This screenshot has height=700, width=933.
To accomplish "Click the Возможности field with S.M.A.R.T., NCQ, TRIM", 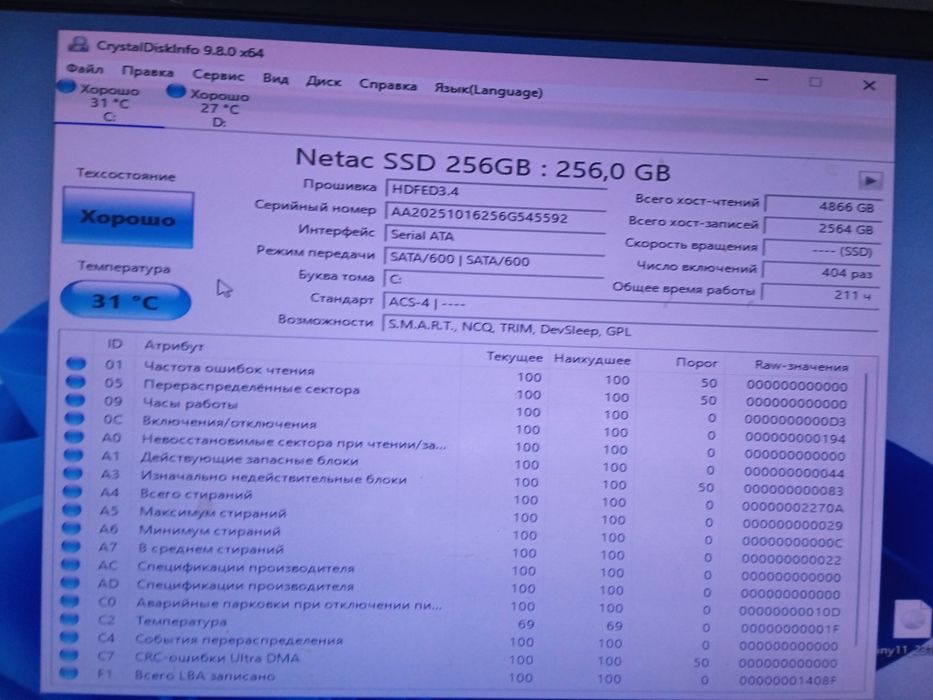I will 630,329.
